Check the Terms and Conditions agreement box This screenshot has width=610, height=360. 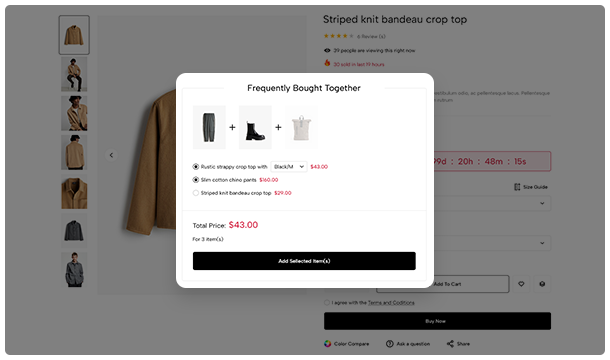click(x=327, y=302)
